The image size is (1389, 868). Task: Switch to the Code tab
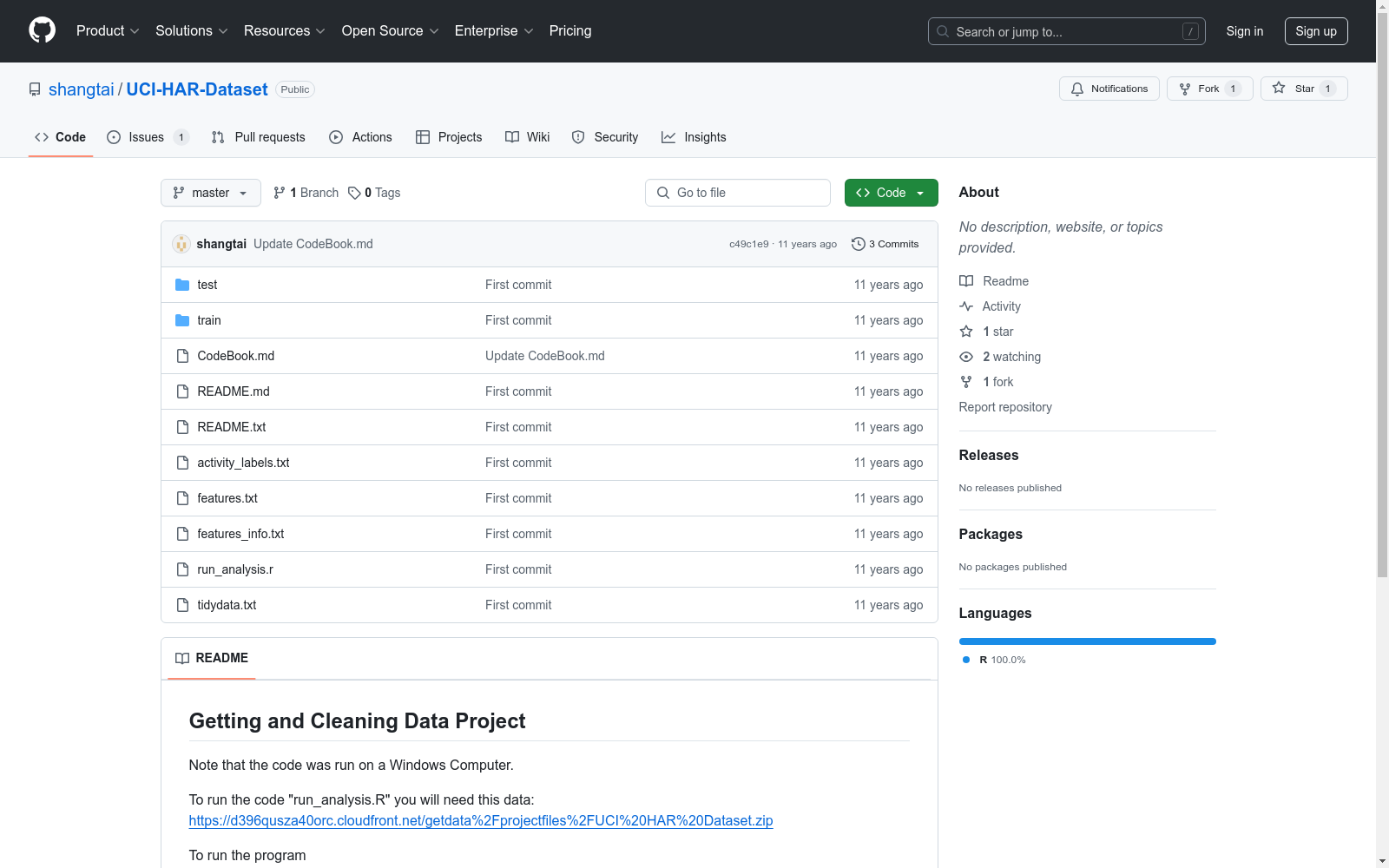coord(60,137)
